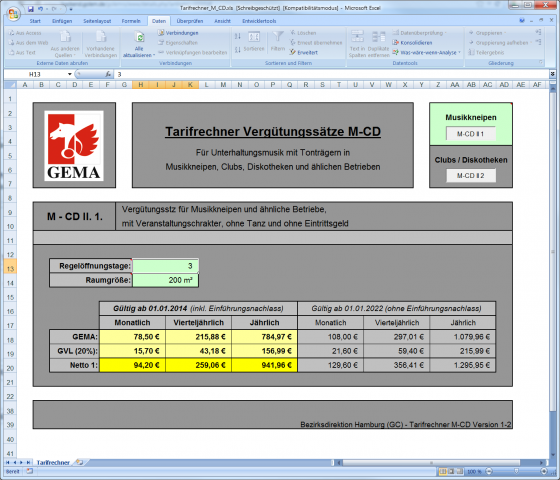Click hide detail icon in Gliederung
Image resolution: width=560 pixels, height=480 pixels.
click(x=538, y=42)
